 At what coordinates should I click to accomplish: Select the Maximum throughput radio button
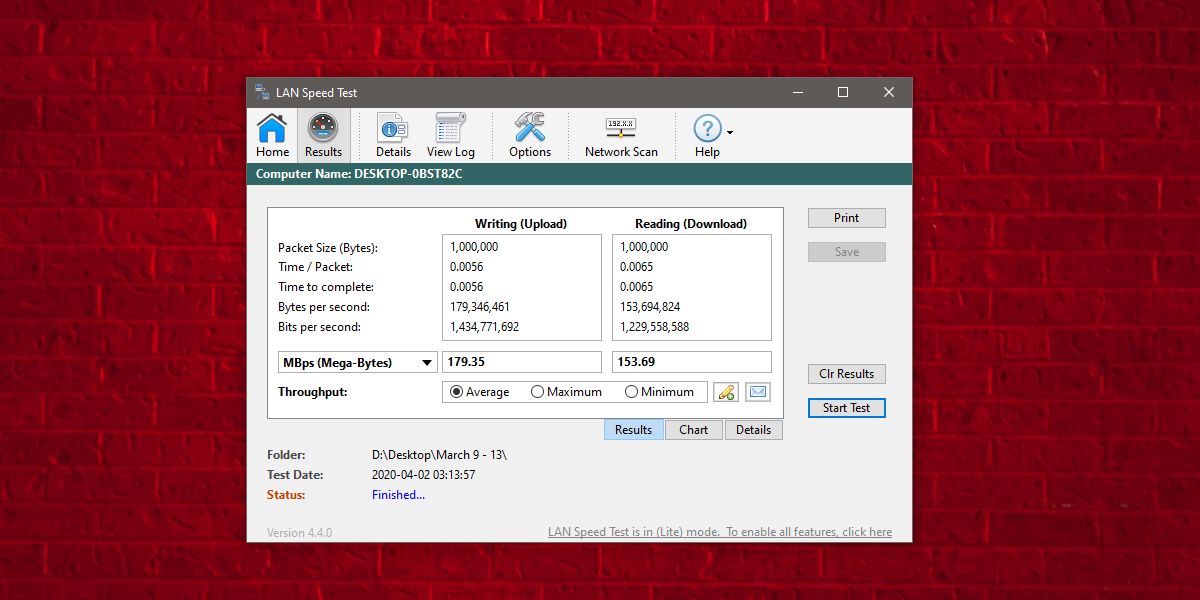click(x=566, y=392)
